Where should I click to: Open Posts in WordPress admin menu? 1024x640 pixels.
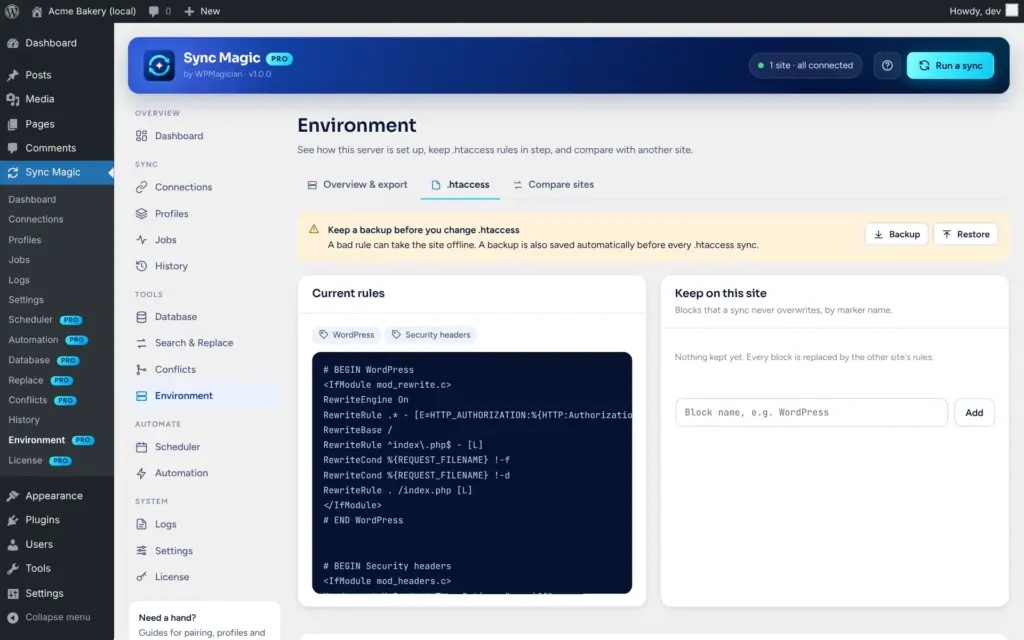coord(57,75)
